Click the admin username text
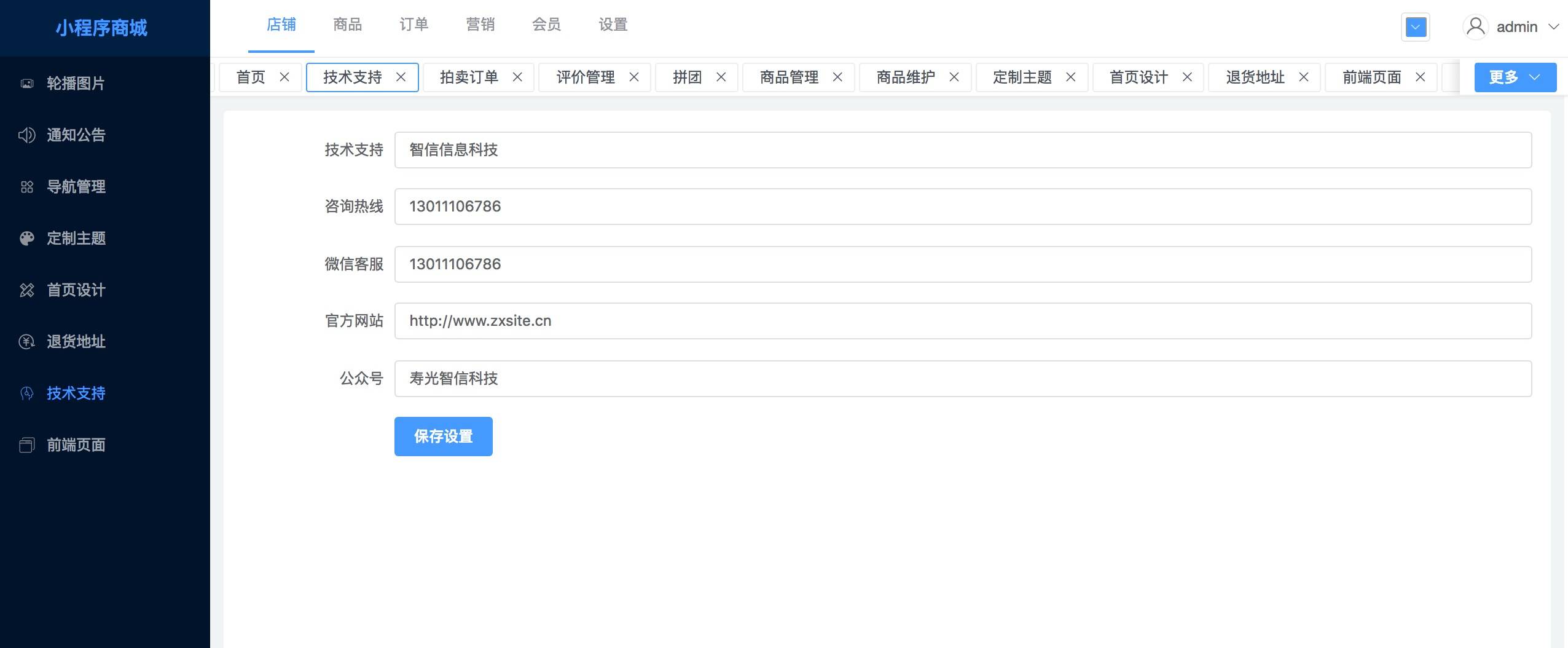Screen dimensions: 1568x648 [x=1517, y=27]
